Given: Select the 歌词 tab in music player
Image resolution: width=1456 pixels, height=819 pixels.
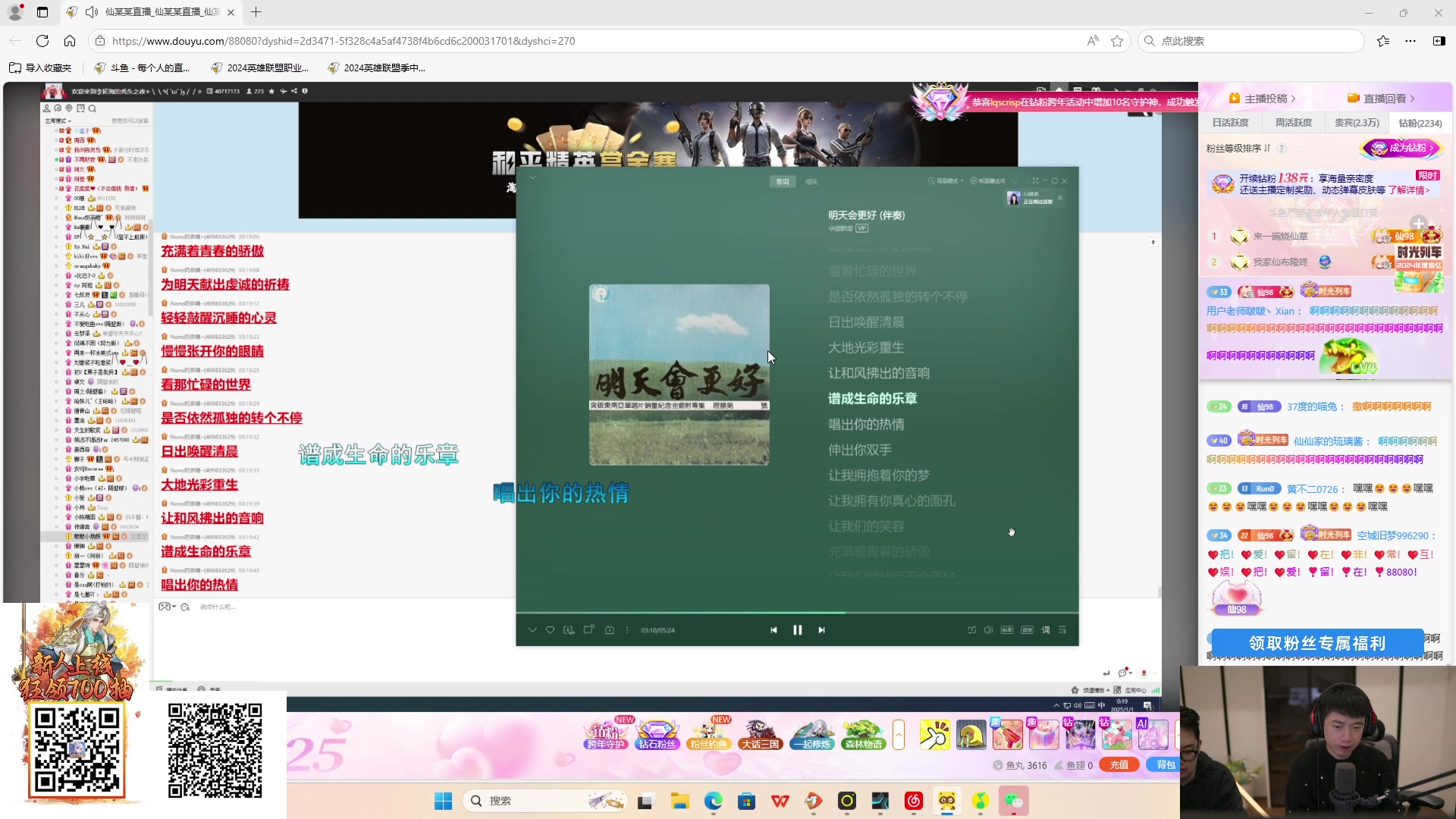Looking at the screenshot, I should tap(783, 181).
